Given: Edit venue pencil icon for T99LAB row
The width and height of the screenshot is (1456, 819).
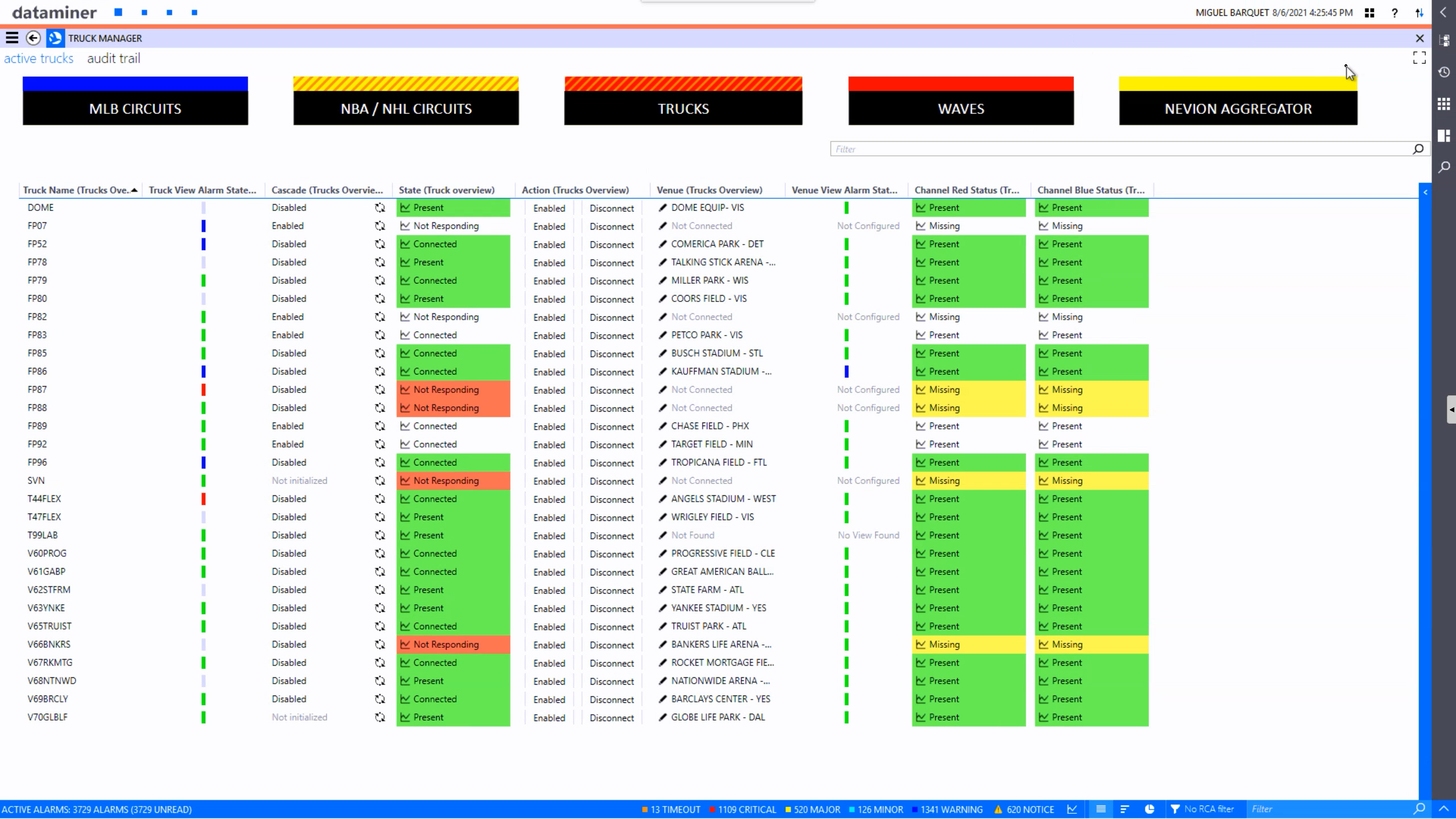Looking at the screenshot, I should [663, 535].
